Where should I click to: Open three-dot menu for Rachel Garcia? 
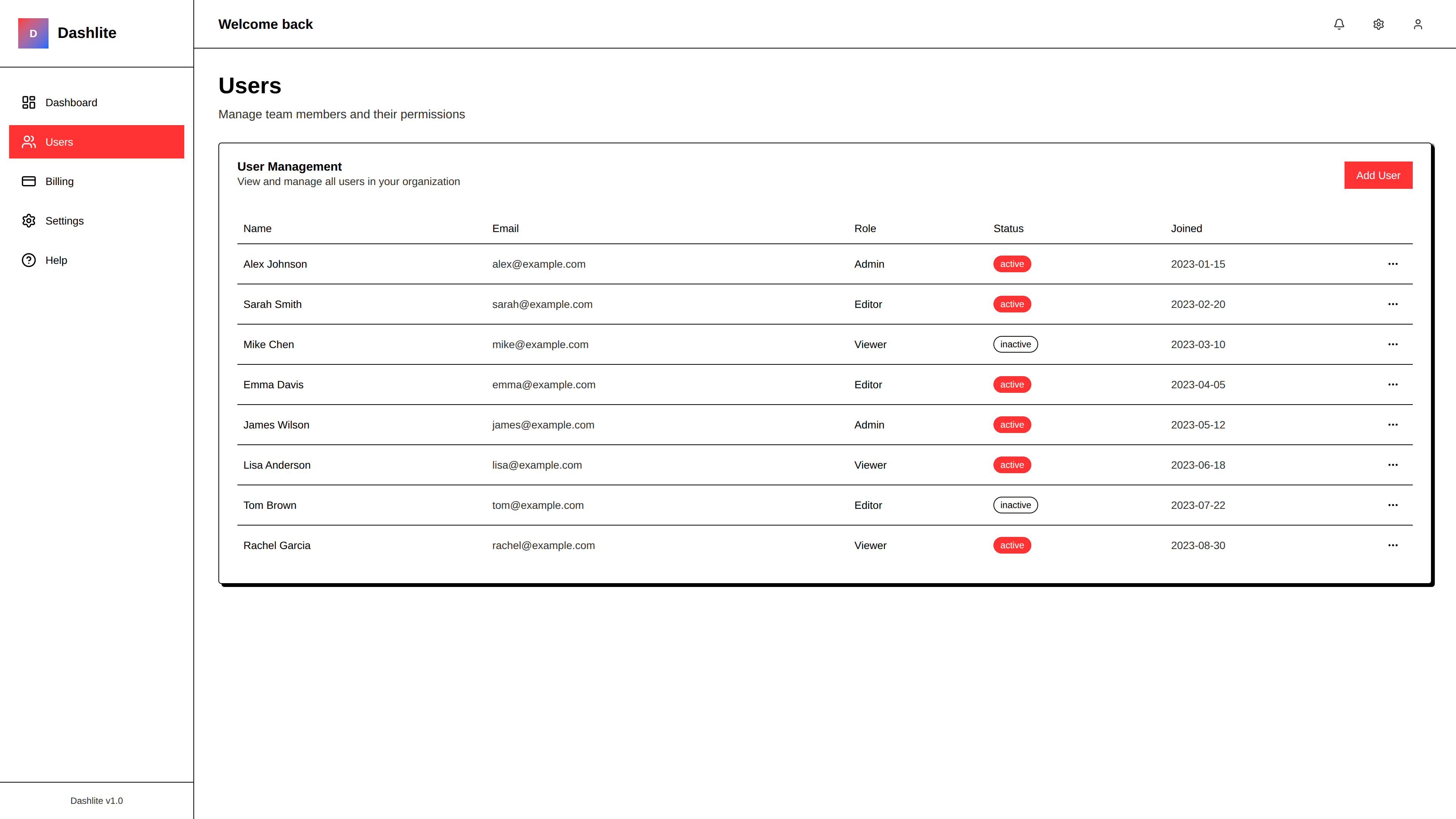tap(1393, 546)
